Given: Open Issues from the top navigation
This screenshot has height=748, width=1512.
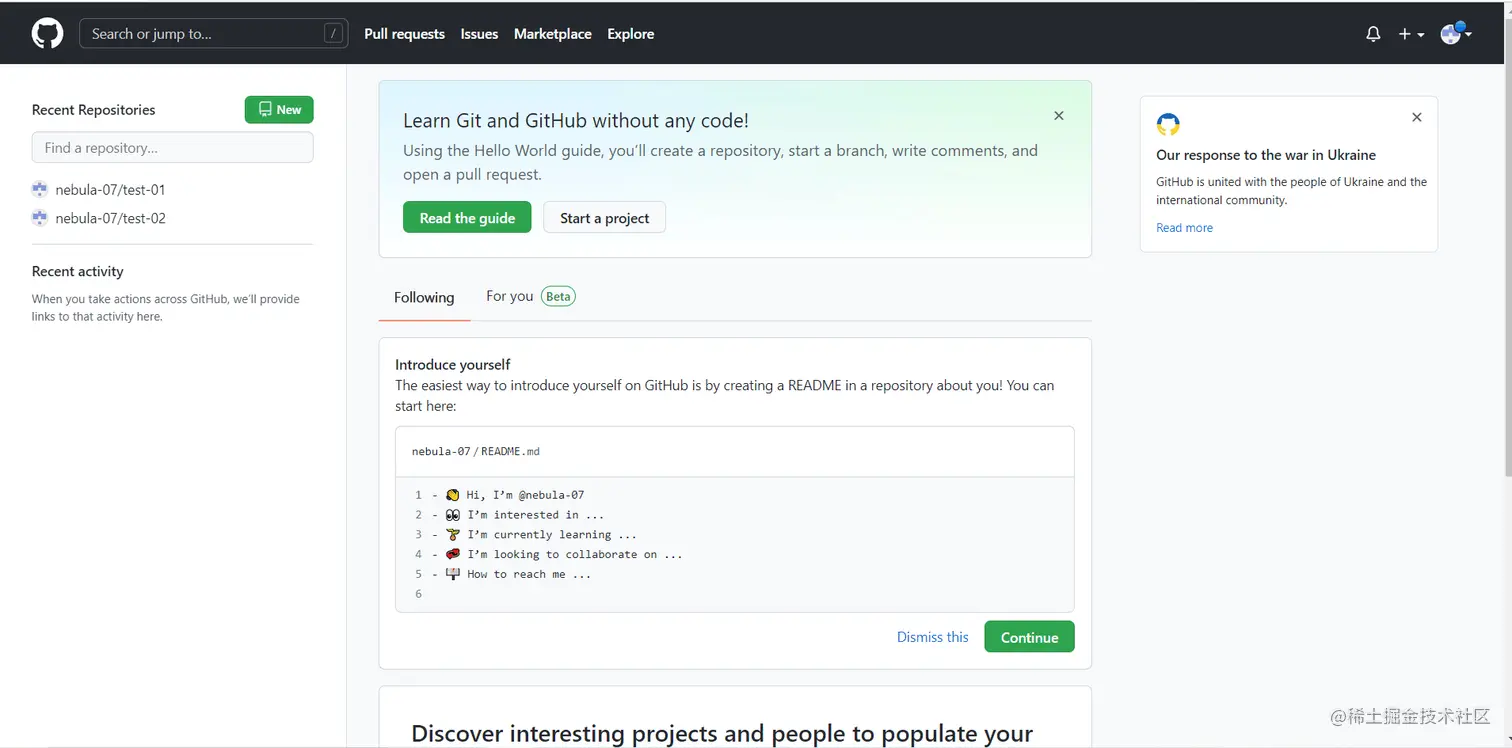Looking at the screenshot, I should pyautogui.click(x=479, y=34).
